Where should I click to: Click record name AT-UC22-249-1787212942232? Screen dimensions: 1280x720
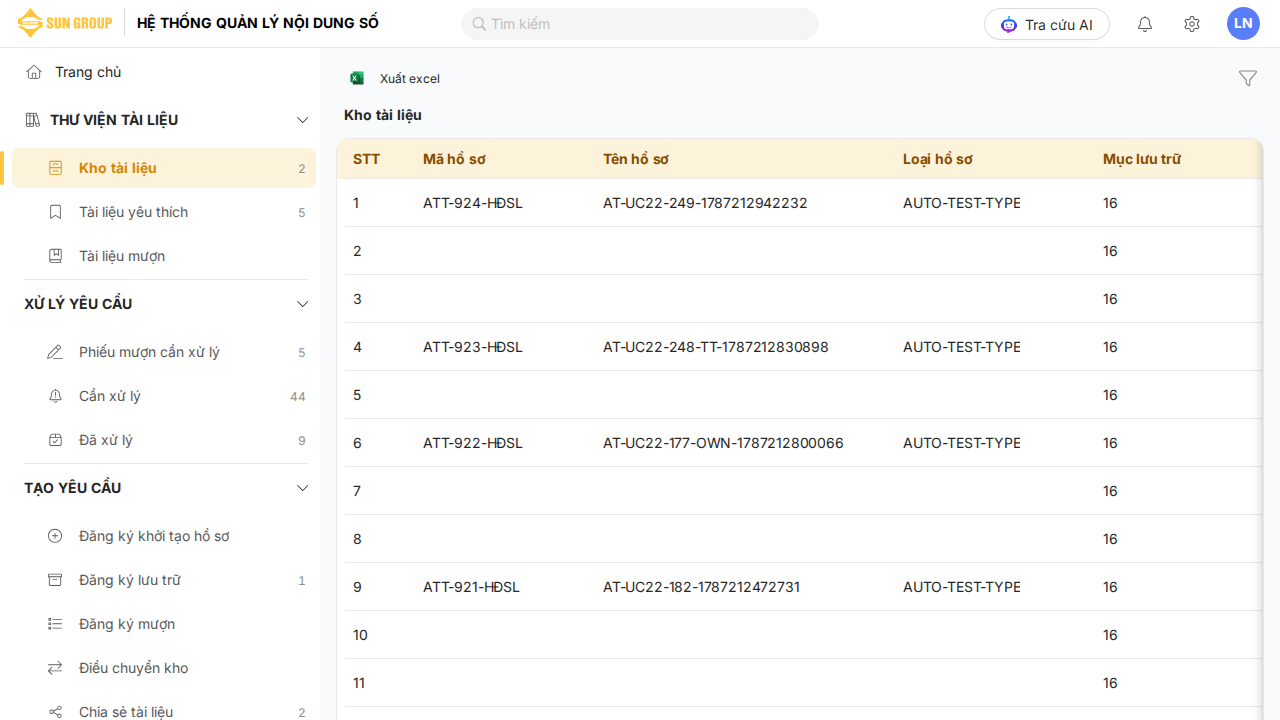(x=705, y=203)
